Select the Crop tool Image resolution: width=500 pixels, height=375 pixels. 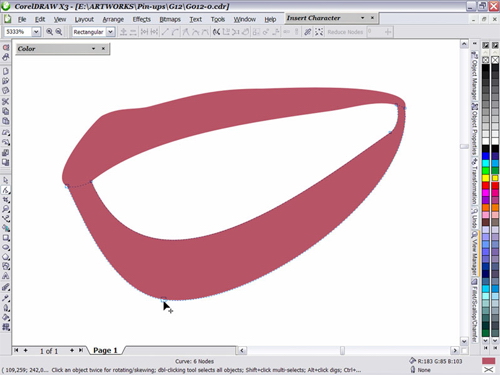coord(6,200)
